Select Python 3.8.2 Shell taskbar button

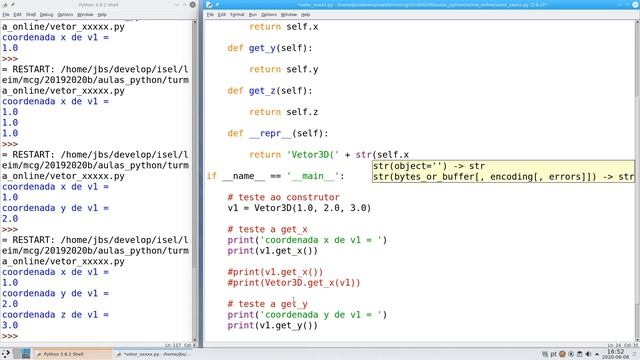(x=72, y=354)
